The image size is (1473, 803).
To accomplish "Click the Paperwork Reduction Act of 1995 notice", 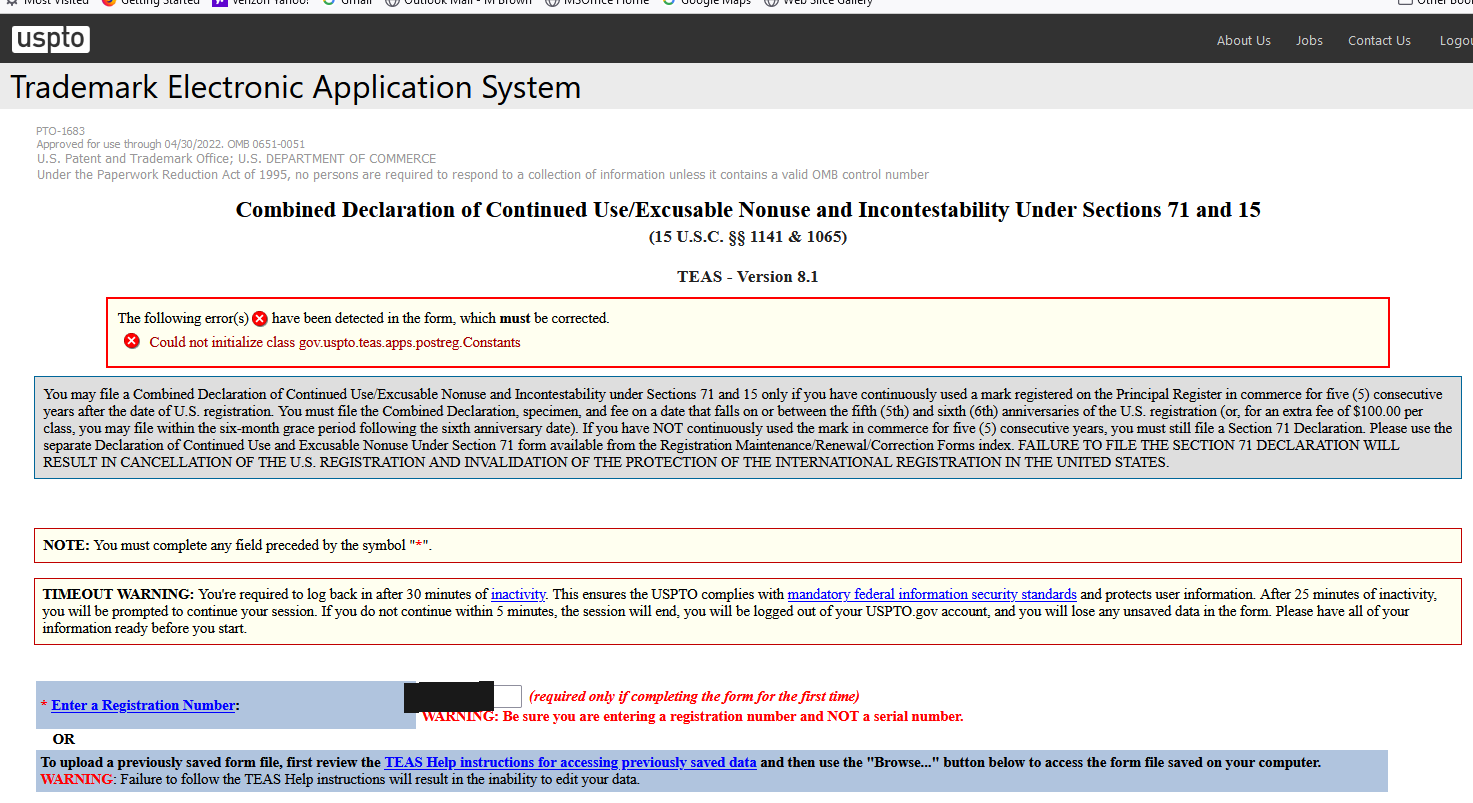I will coord(483,175).
